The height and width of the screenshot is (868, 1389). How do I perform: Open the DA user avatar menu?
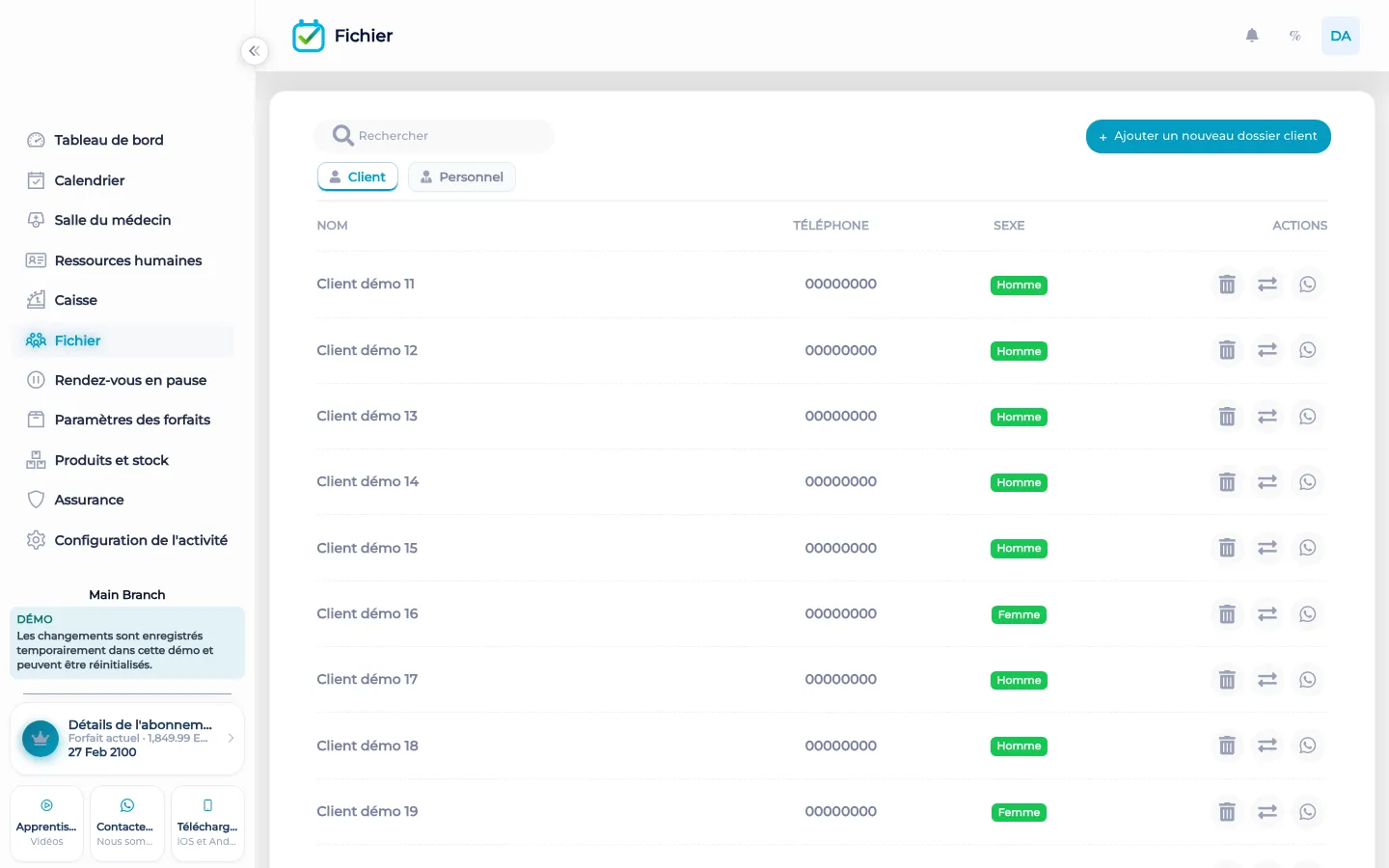(1341, 36)
